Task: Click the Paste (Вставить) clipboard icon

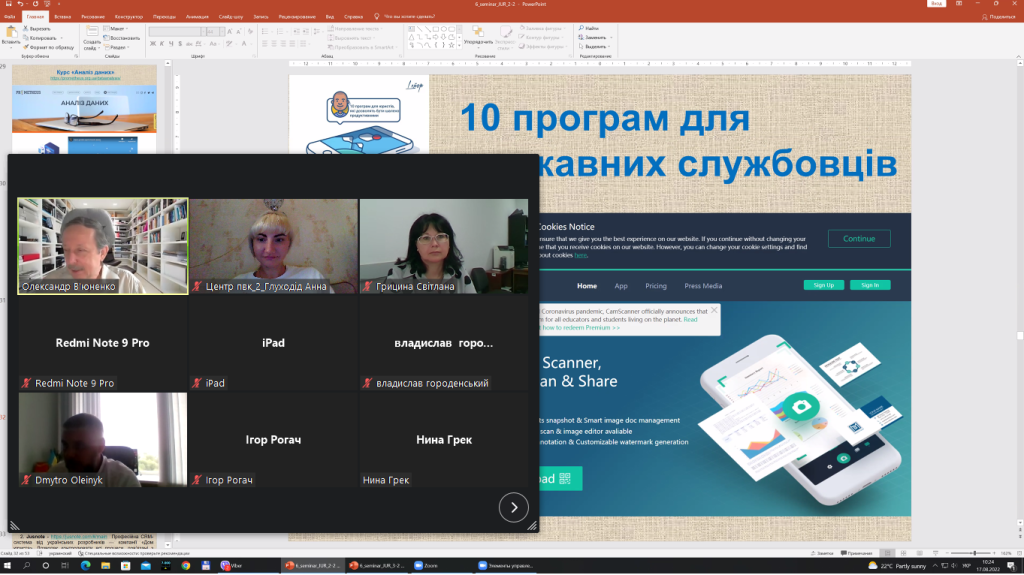Action: [x=10, y=34]
